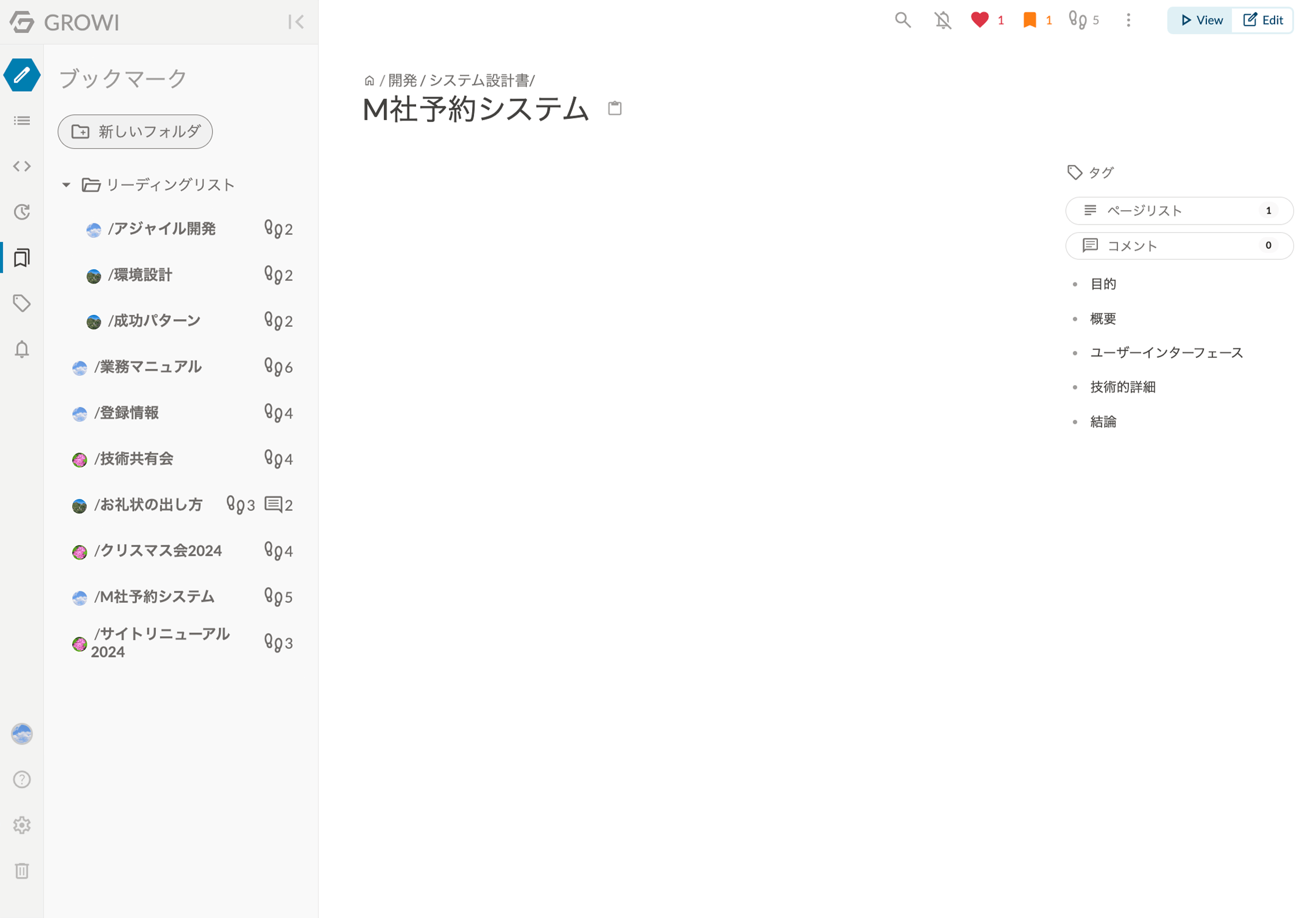Screen dimensions: 1316x918
Task: Select the bookmarks icon in sidebar
Action: click(x=22, y=258)
